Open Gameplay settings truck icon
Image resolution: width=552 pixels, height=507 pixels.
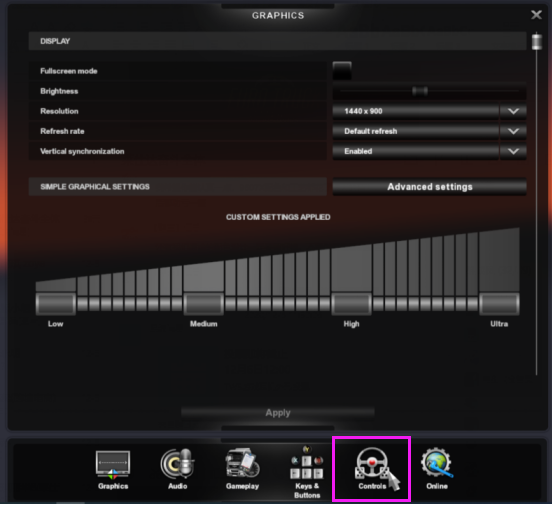242,463
